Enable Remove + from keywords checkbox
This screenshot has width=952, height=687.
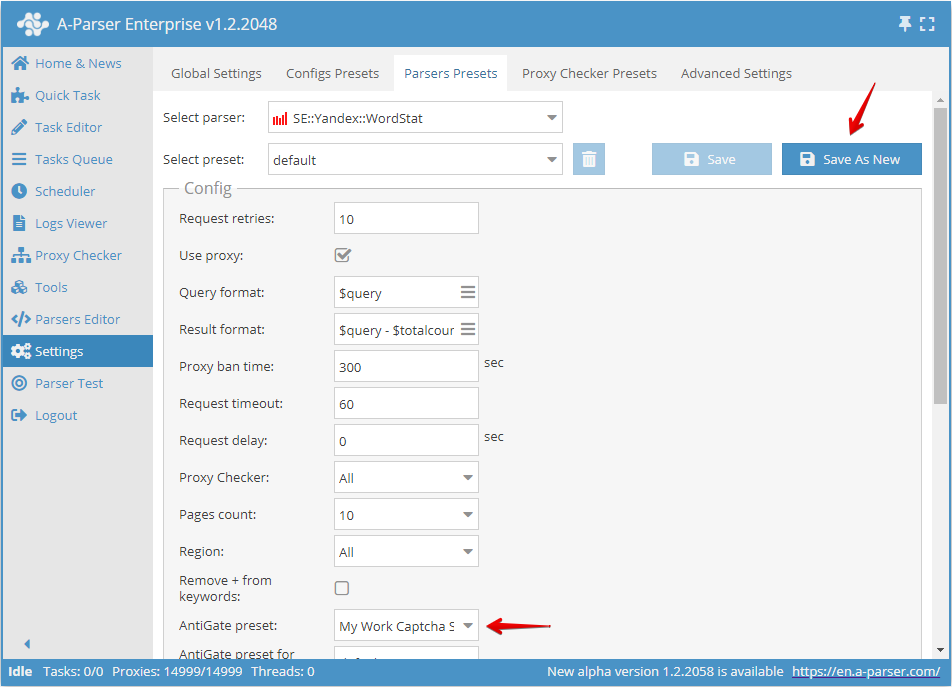pos(342,588)
